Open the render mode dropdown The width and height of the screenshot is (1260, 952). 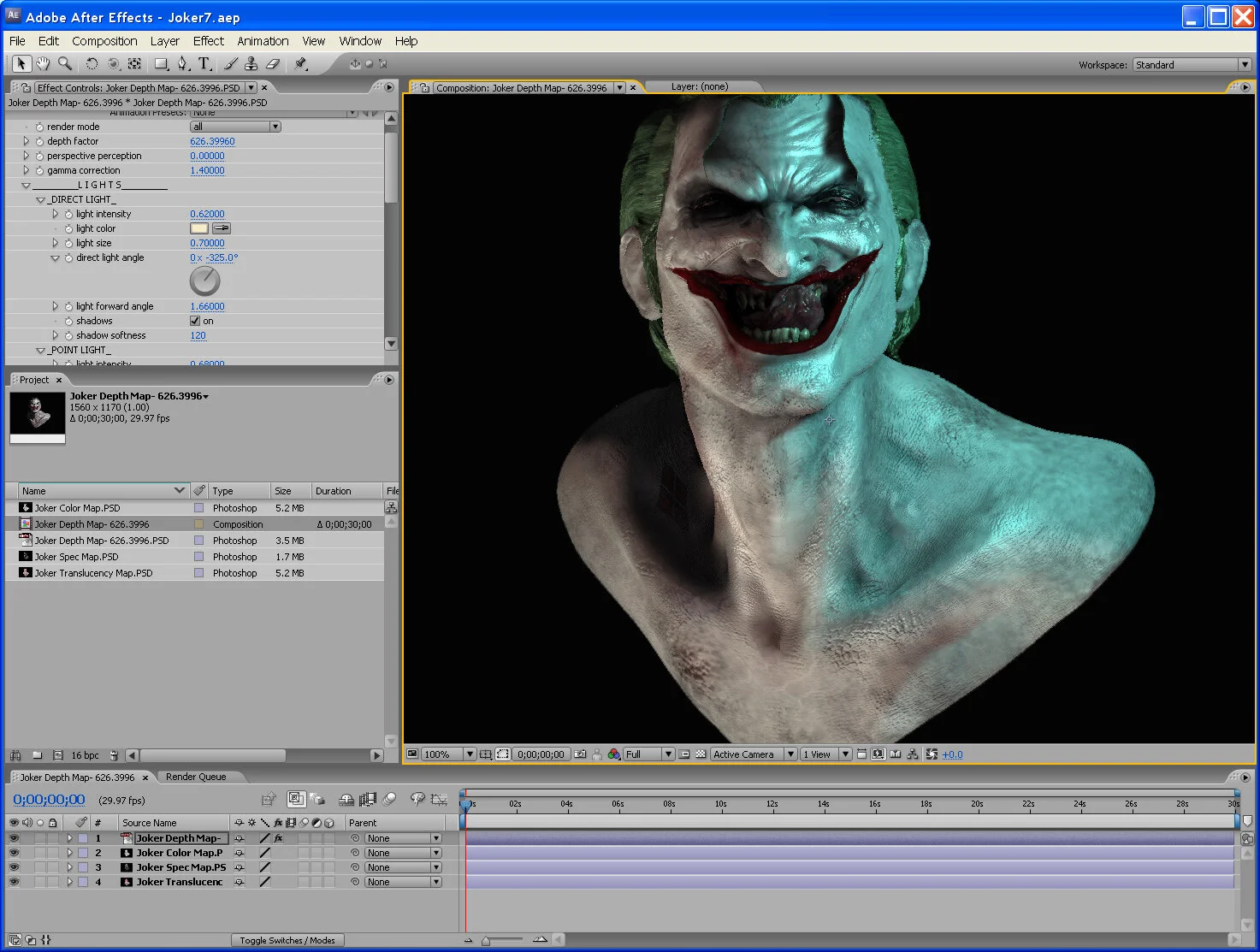click(235, 127)
